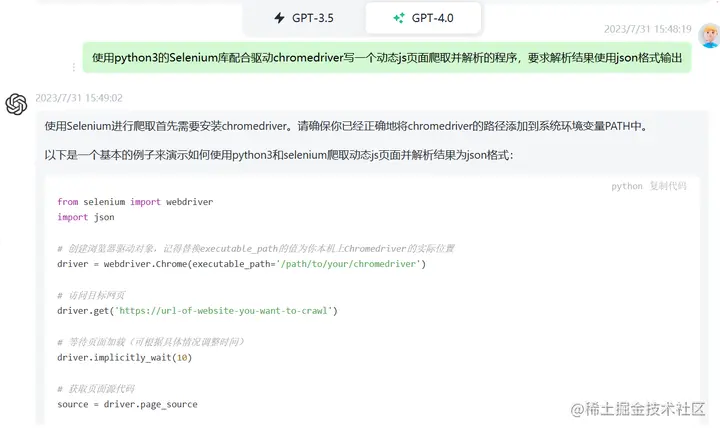Click the comment about executable_path replacement
Image resolution: width=720 pixels, height=432 pixels.
256,248
